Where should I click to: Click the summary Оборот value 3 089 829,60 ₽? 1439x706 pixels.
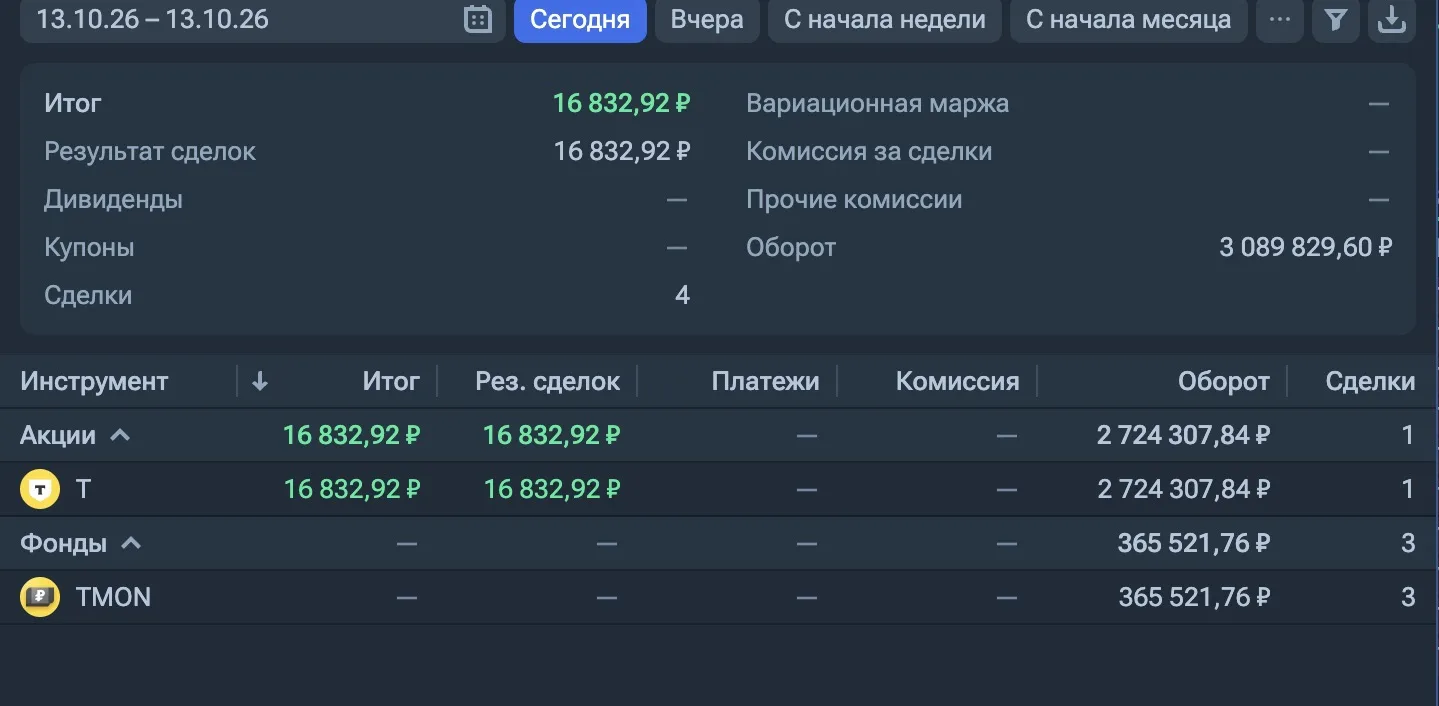click(1305, 247)
